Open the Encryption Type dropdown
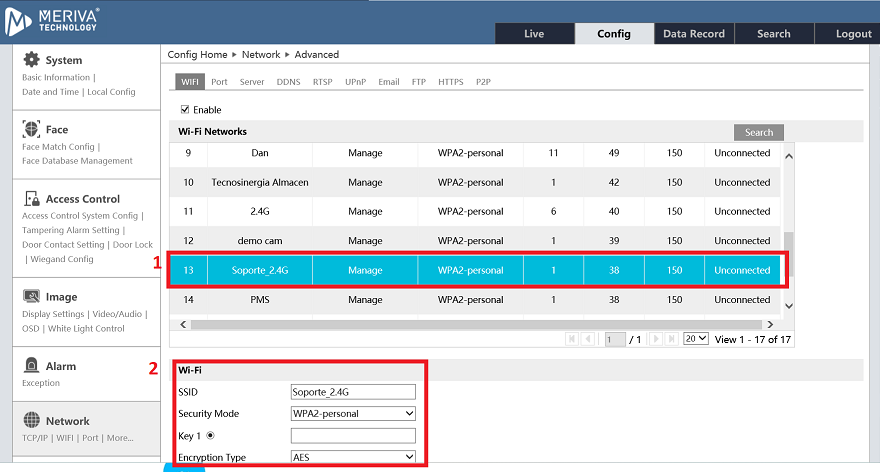 [352, 457]
